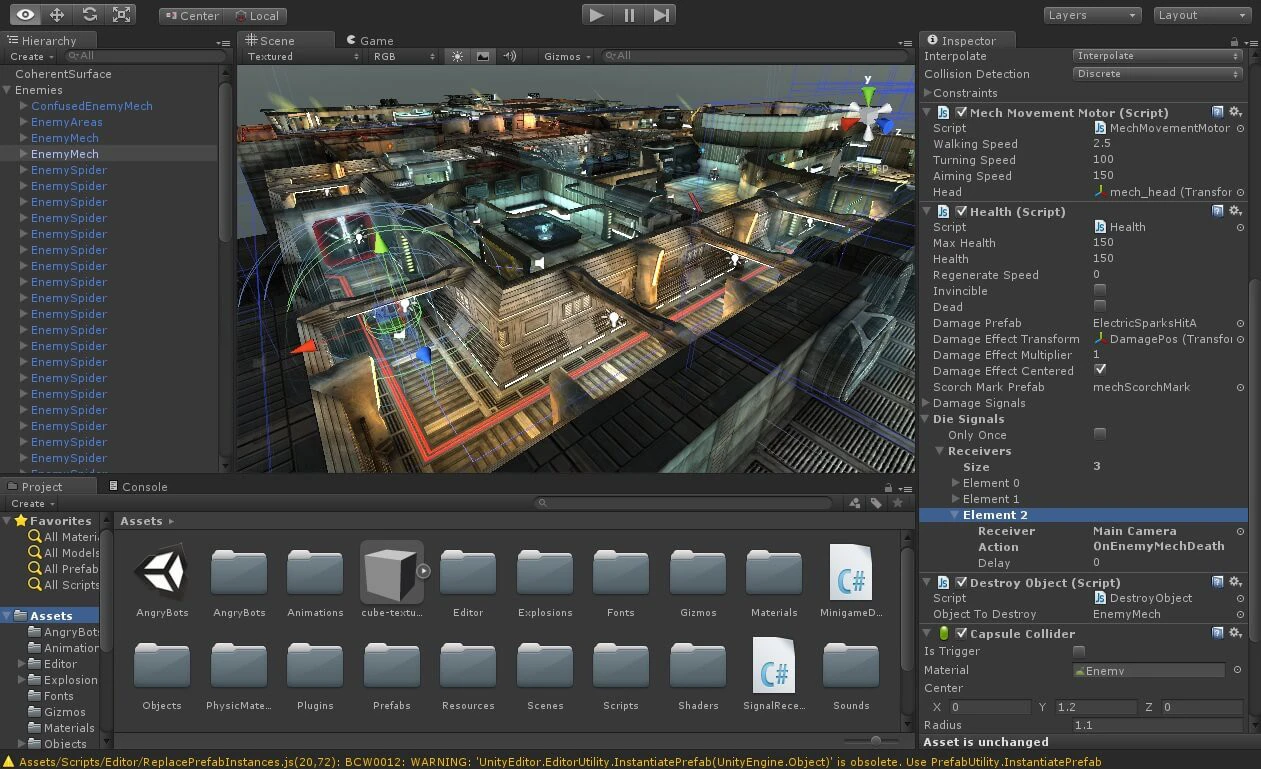Toggle scene lighting with the sun icon
The height and width of the screenshot is (769, 1261).
[x=456, y=56]
